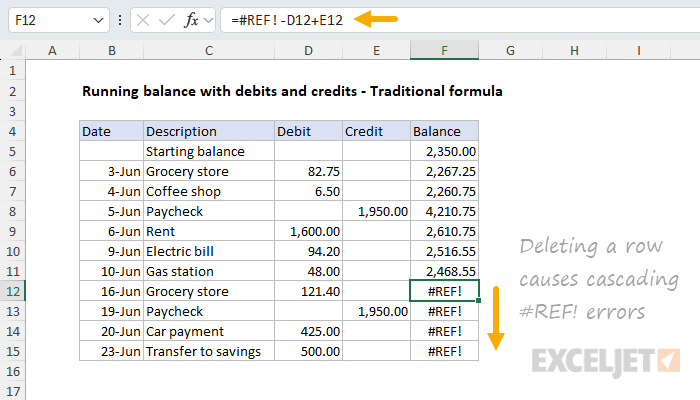Viewport: 700px width, 400px height.
Task: Click the 'Car payment' cell
Action: [209, 331]
